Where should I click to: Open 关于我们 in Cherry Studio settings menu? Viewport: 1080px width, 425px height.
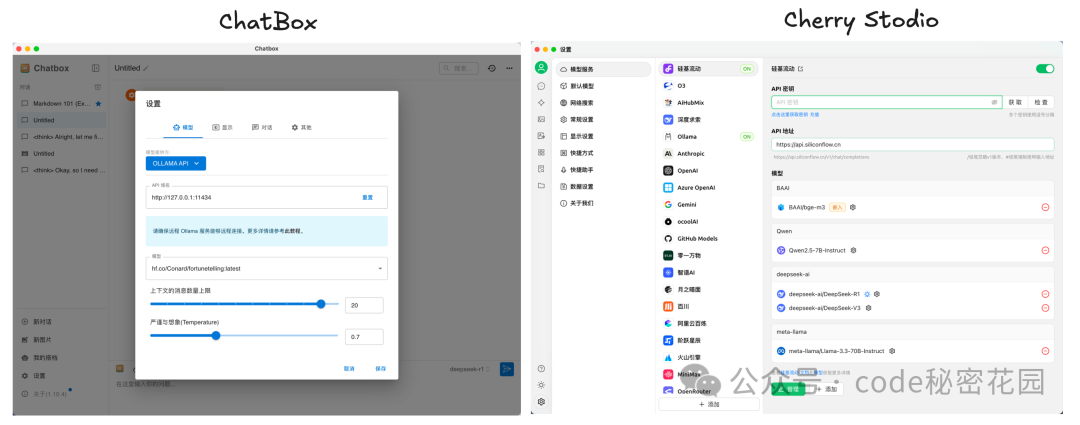tap(603, 203)
